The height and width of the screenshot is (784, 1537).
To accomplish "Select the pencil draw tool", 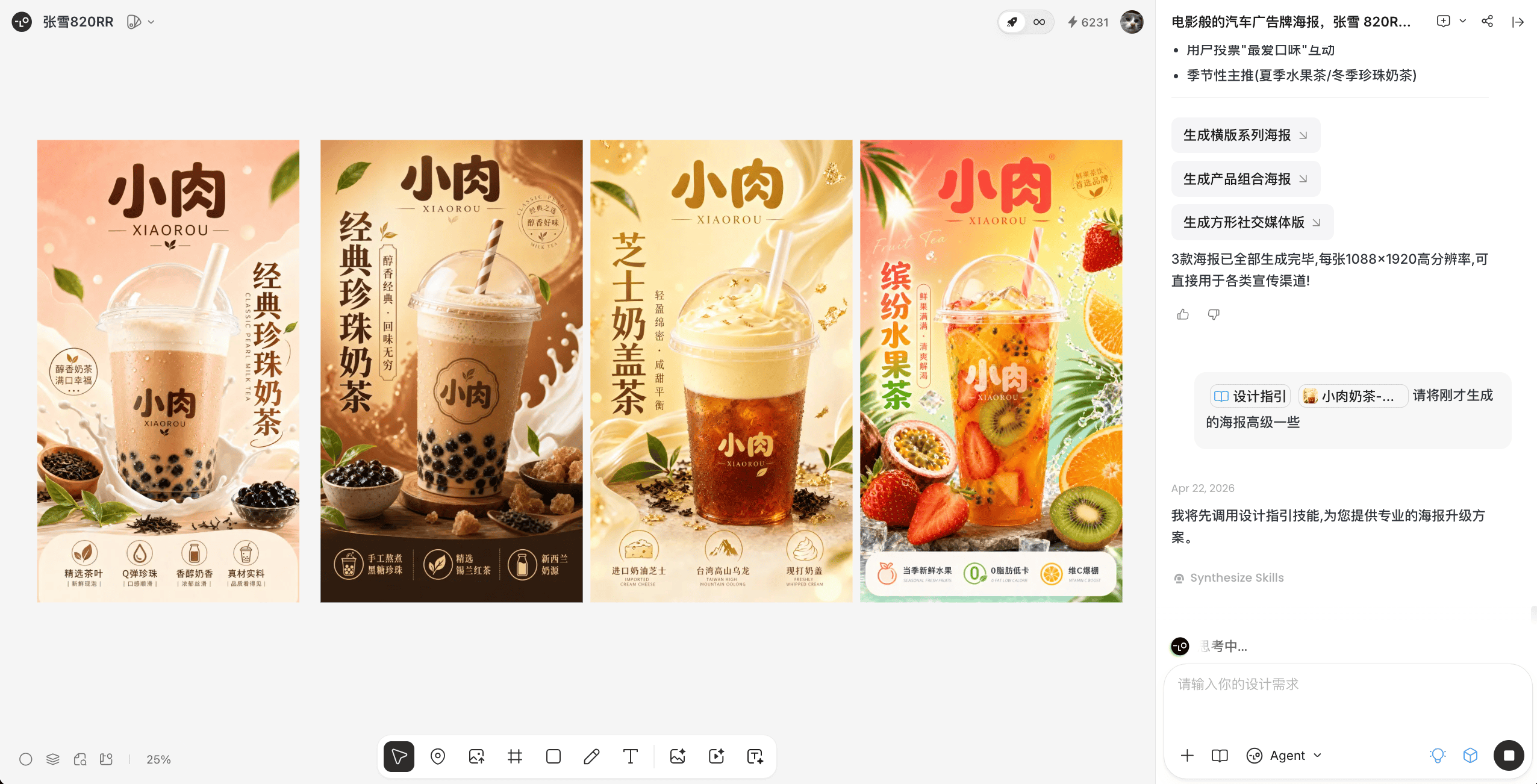I will [x=592, y=757].
